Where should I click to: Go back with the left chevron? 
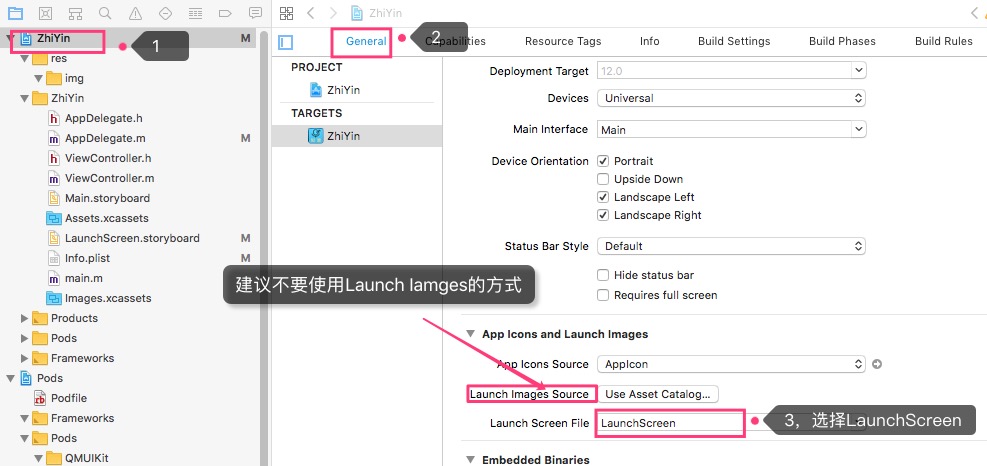[x=310, y=13]
